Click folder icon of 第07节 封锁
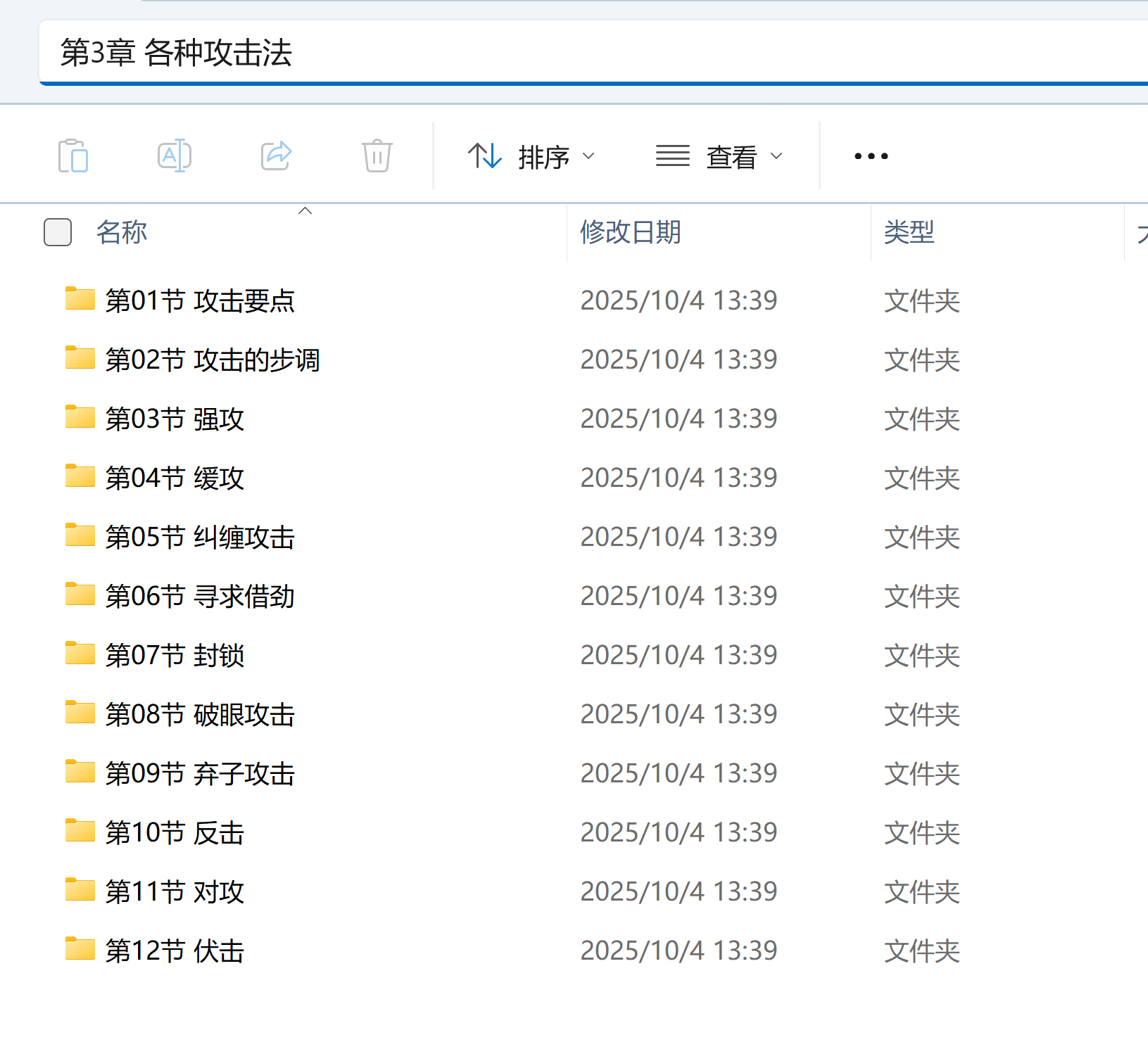The image size is (1148, 1061). click(x=80, y=654)
